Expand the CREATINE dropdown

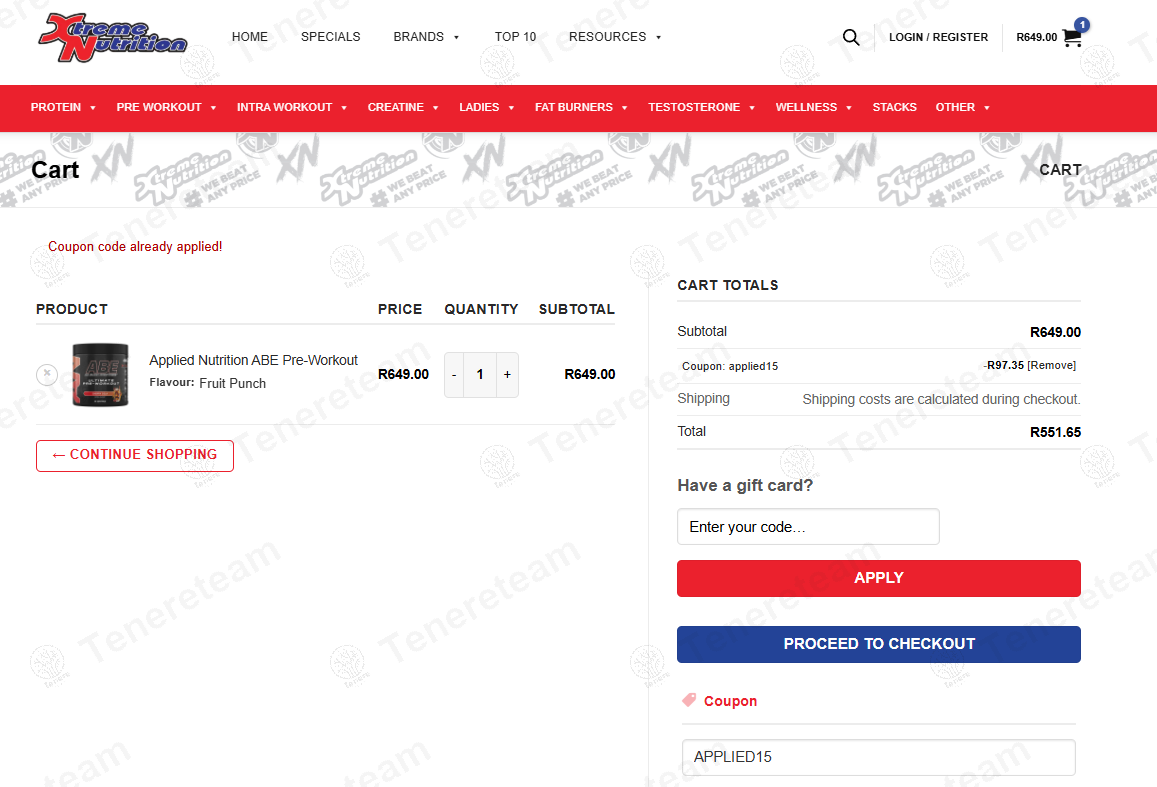click(x=403, y=107)
